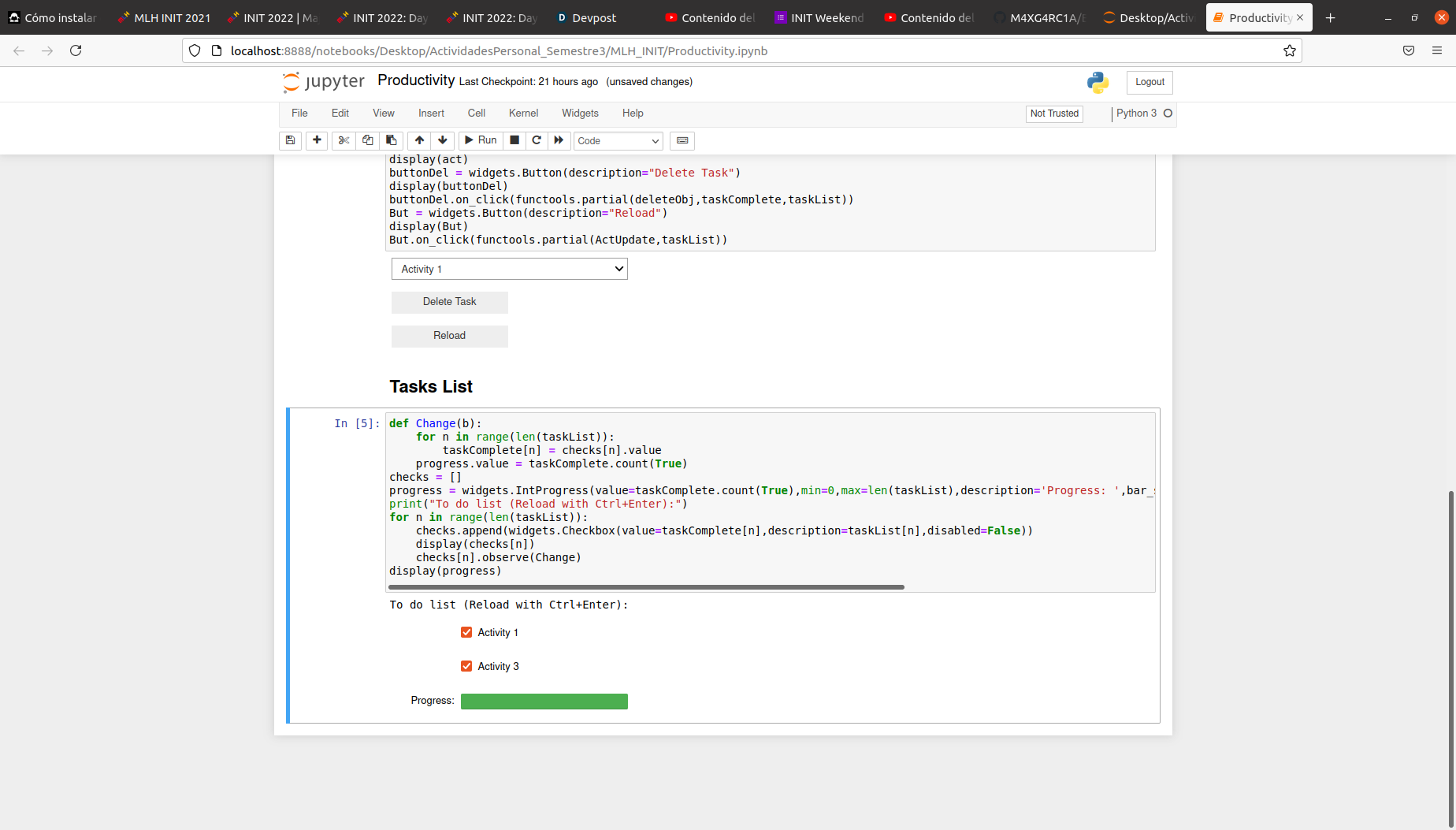The width and height of the screenshot is (1456, 830).
Task: Restart the kernel icon
Action: coord(537,140)
